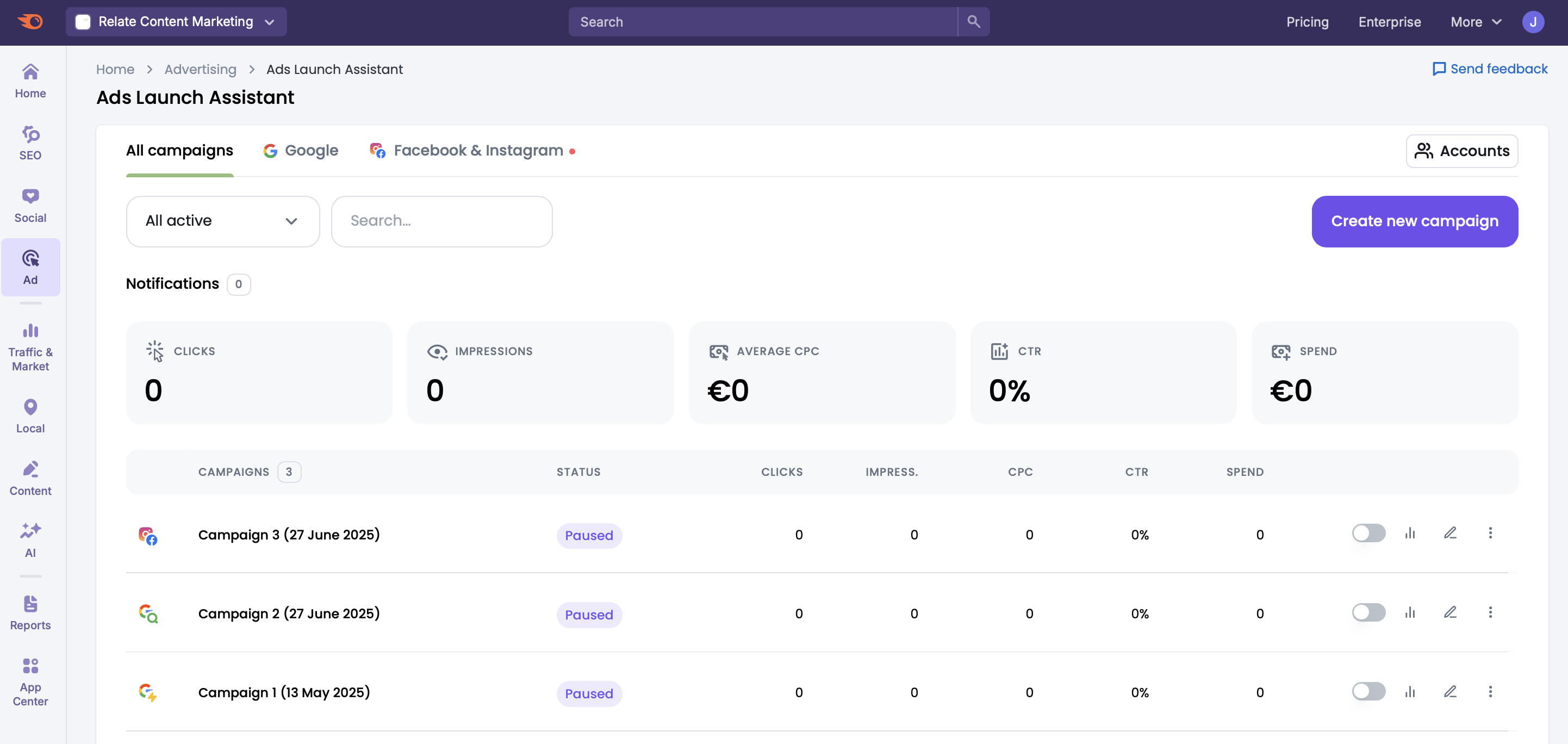This screenshot has height=744, width=1568.
Task: Open the SEO section in the sidebar
Action: click(30, 142)
